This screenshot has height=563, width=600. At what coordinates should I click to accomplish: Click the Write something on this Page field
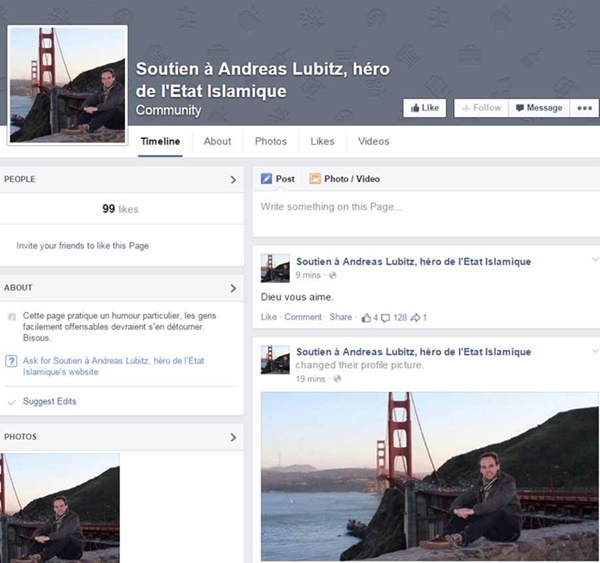(x=425, y=207)
